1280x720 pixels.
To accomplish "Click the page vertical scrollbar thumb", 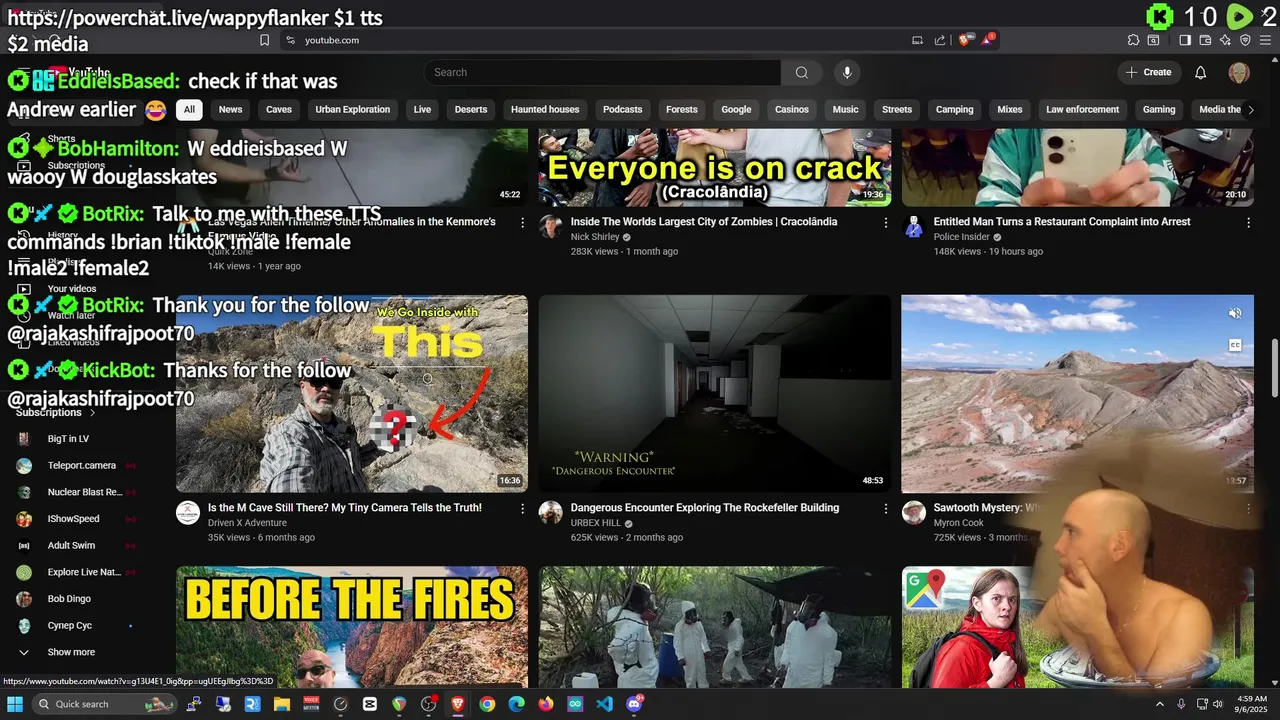I will (x=1274, y=368).
